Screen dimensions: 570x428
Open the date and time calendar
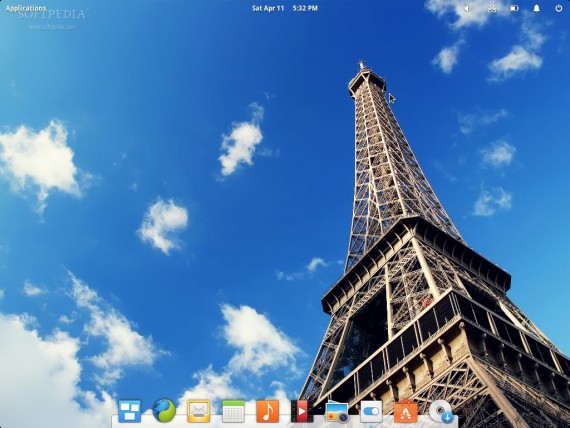(x=285, y=8)
